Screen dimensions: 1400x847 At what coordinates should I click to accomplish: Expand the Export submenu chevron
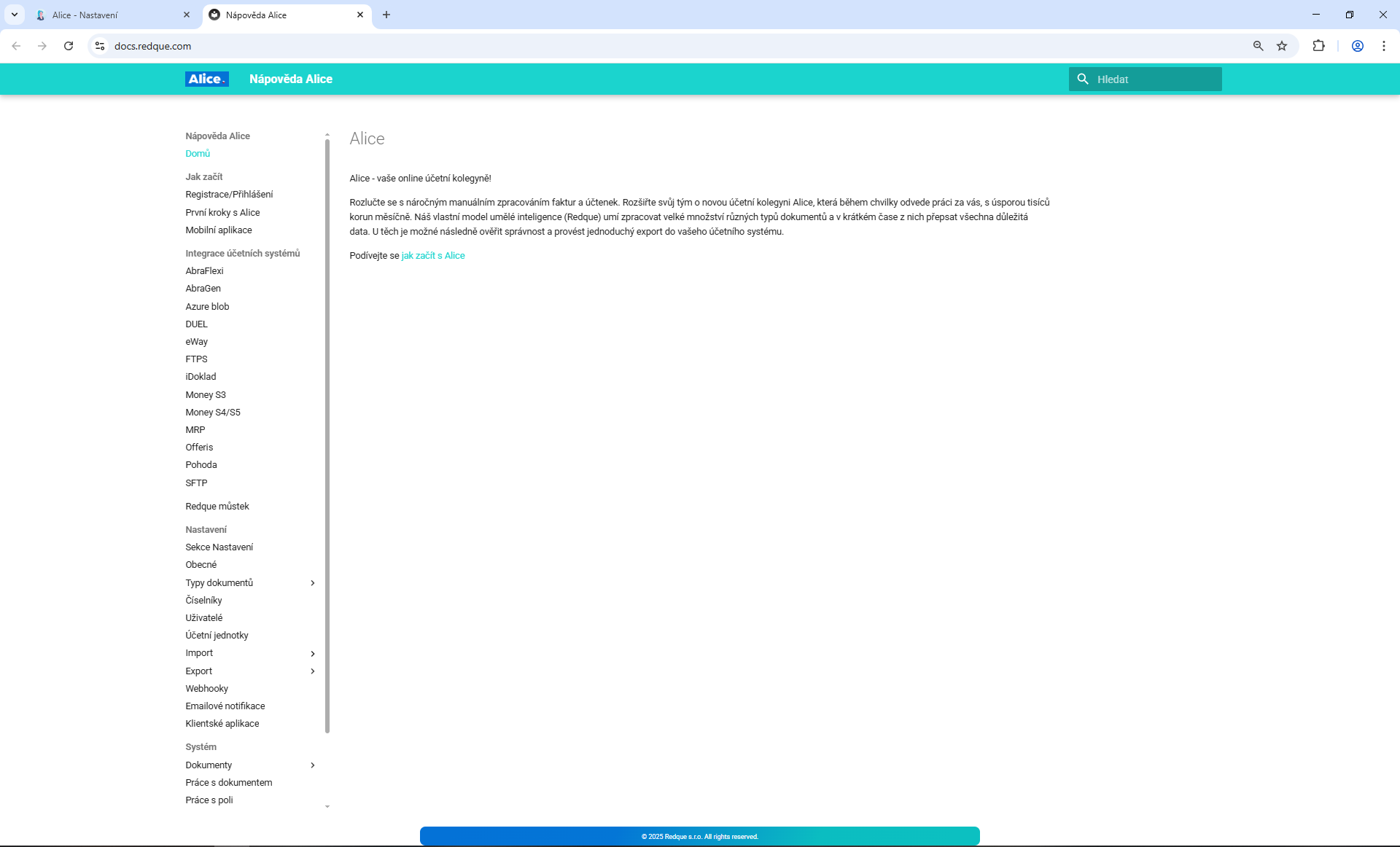(313, 671)
